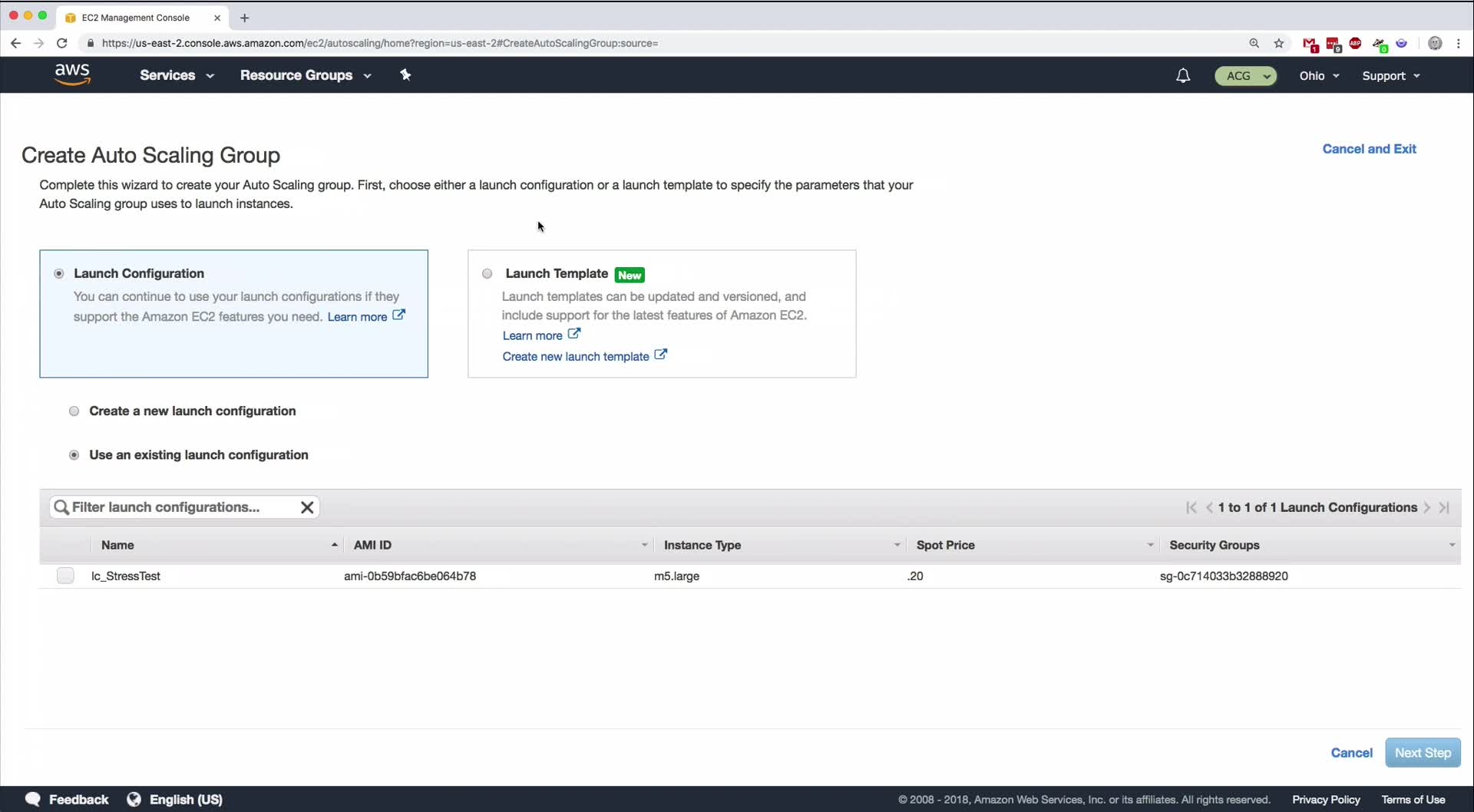Open the Chrome three-dot menu

click(x=1459, y=43)
